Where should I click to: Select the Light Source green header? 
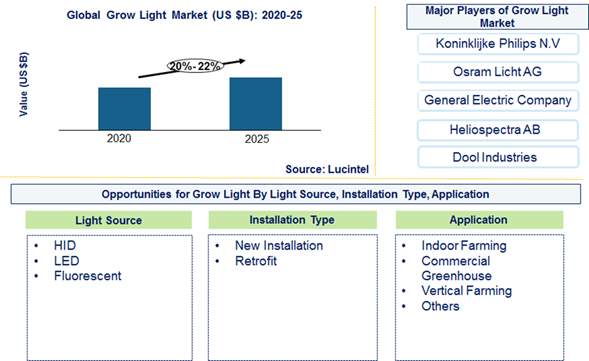[x=109, y=220]
